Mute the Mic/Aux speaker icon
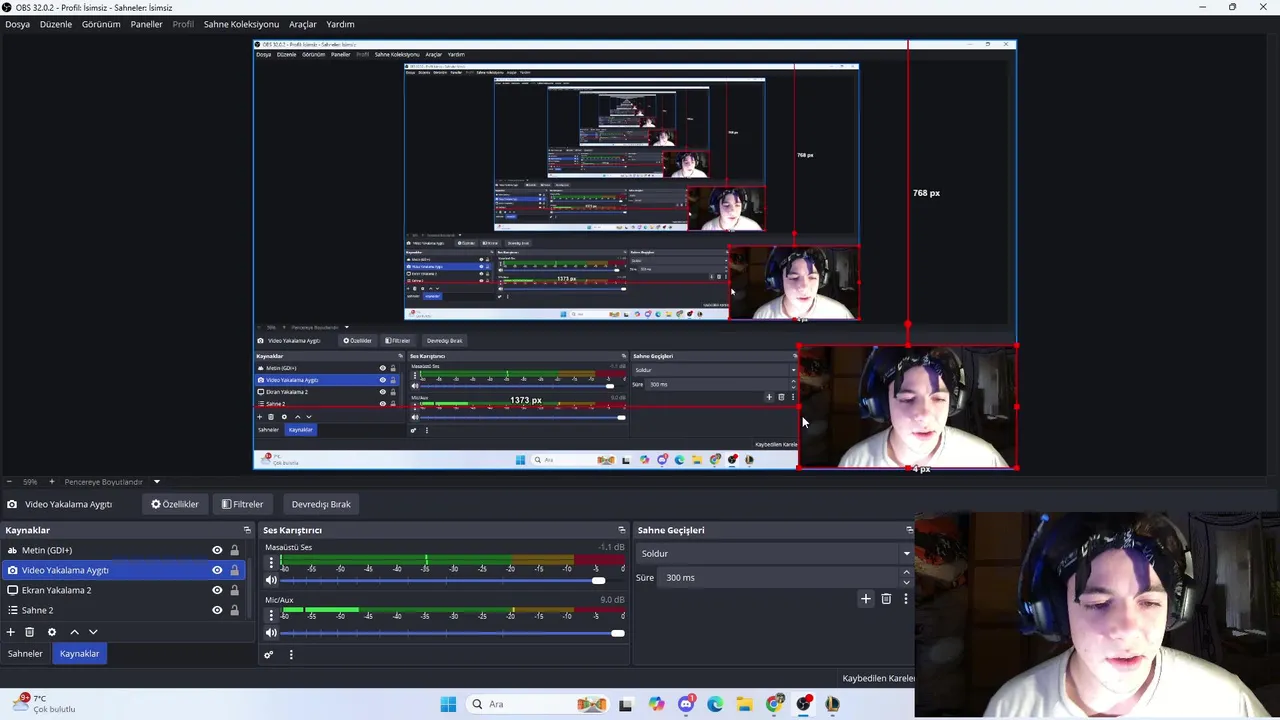The image size is (1280, 720). pos(271,632)
